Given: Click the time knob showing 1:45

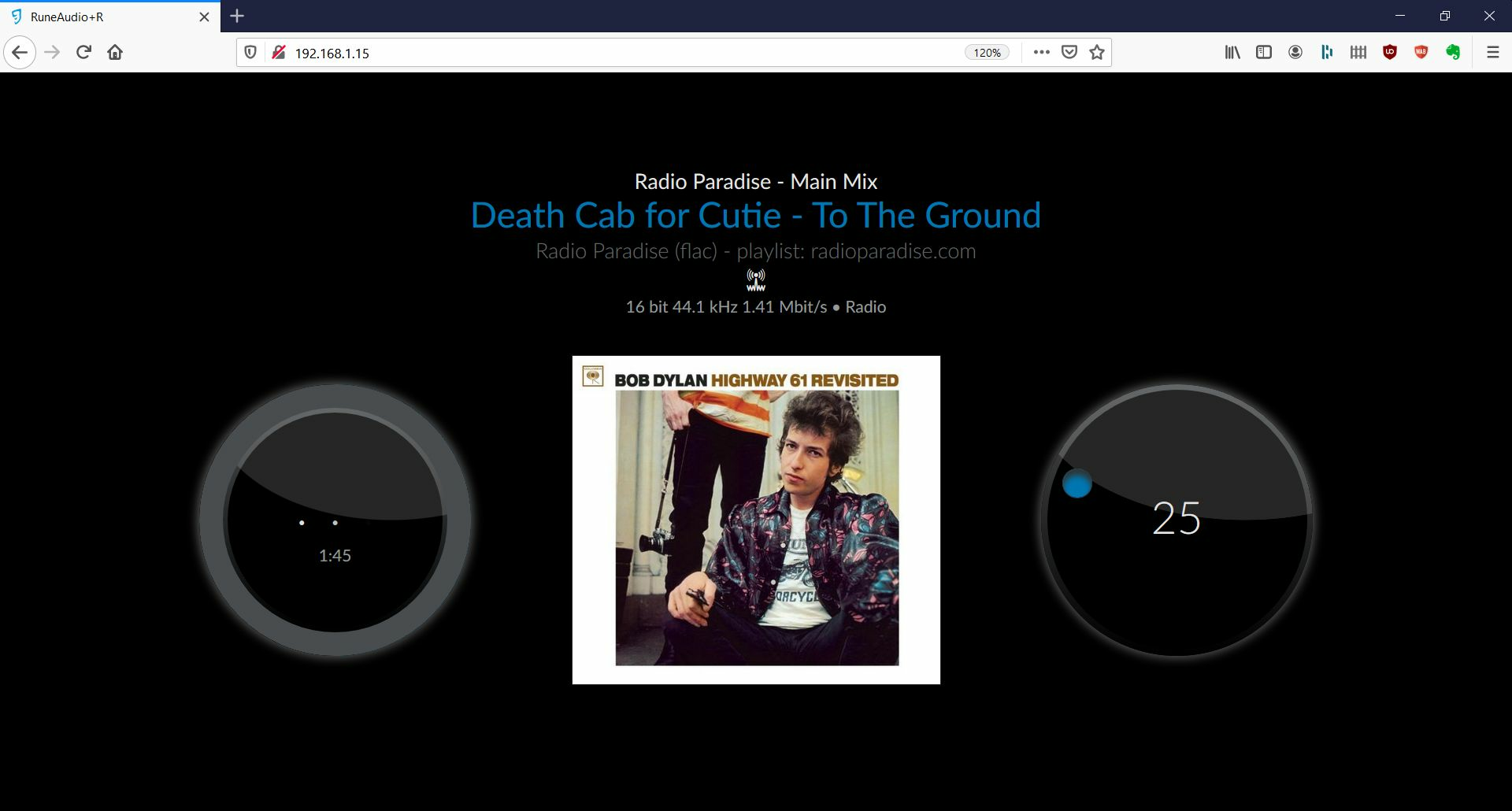Looking at the screenshot, I should click(x=335, y=520).
